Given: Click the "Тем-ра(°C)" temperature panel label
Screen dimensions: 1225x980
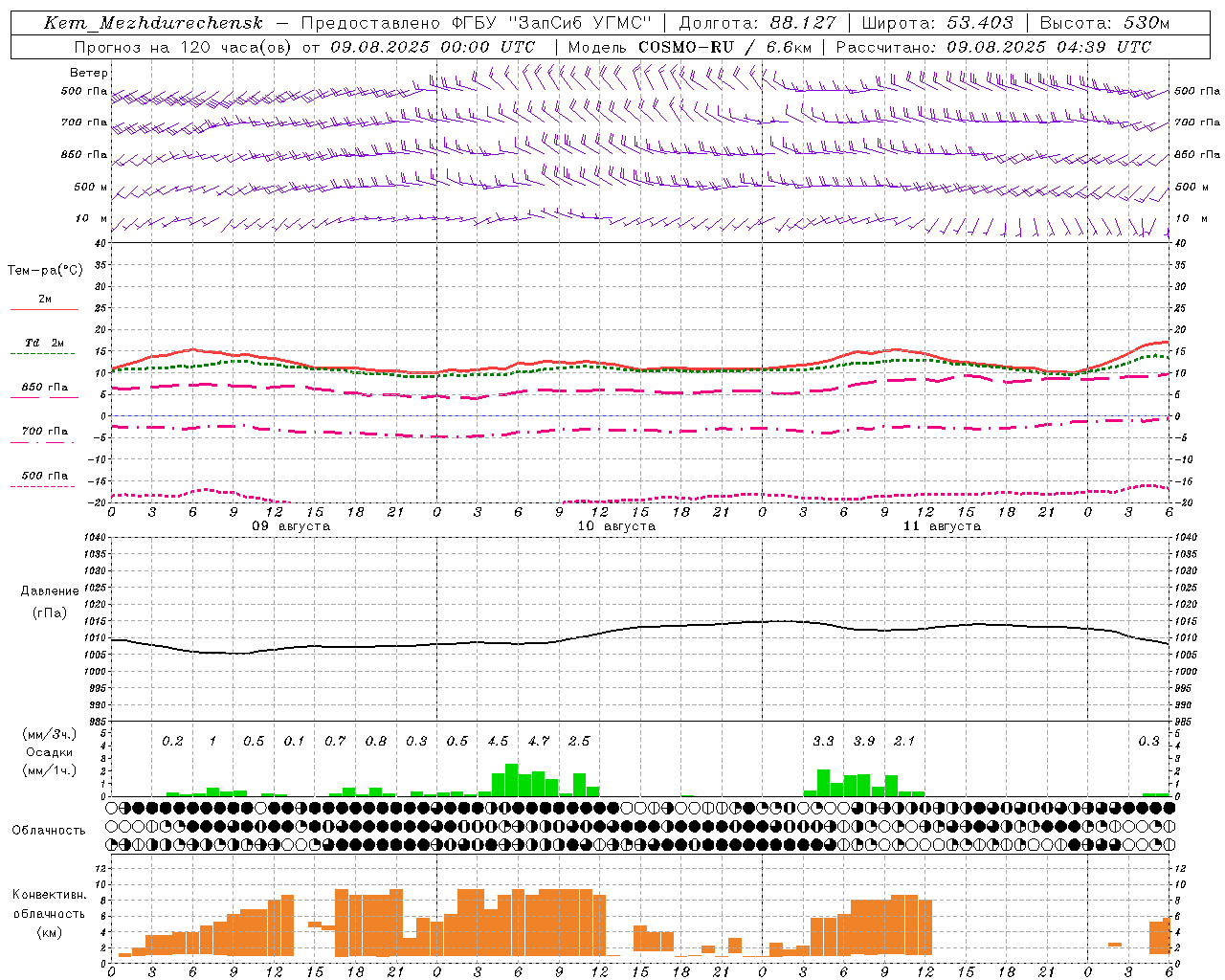Looking at the screenshot, I should point(45,271).
